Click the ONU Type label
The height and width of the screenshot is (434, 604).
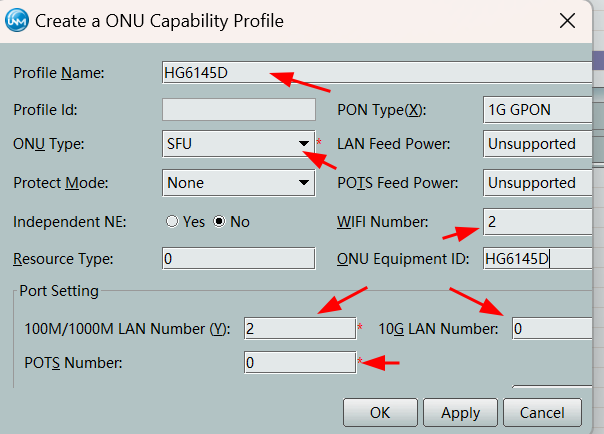coord(49,144)
